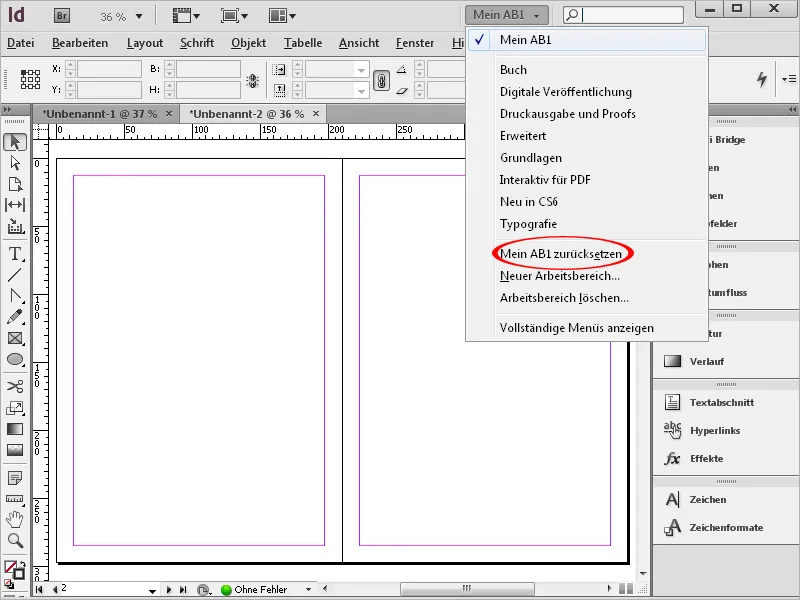Click the Quick Apply lightning icon
Viewport: 800px width, 600px height.
click(x=762, y=79)
